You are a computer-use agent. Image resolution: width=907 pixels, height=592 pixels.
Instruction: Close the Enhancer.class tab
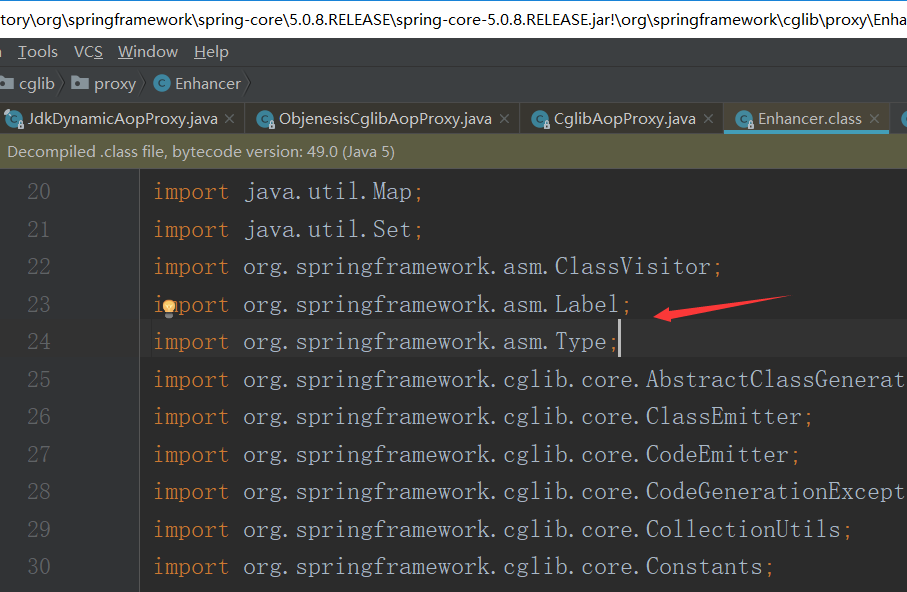(875, 119)
